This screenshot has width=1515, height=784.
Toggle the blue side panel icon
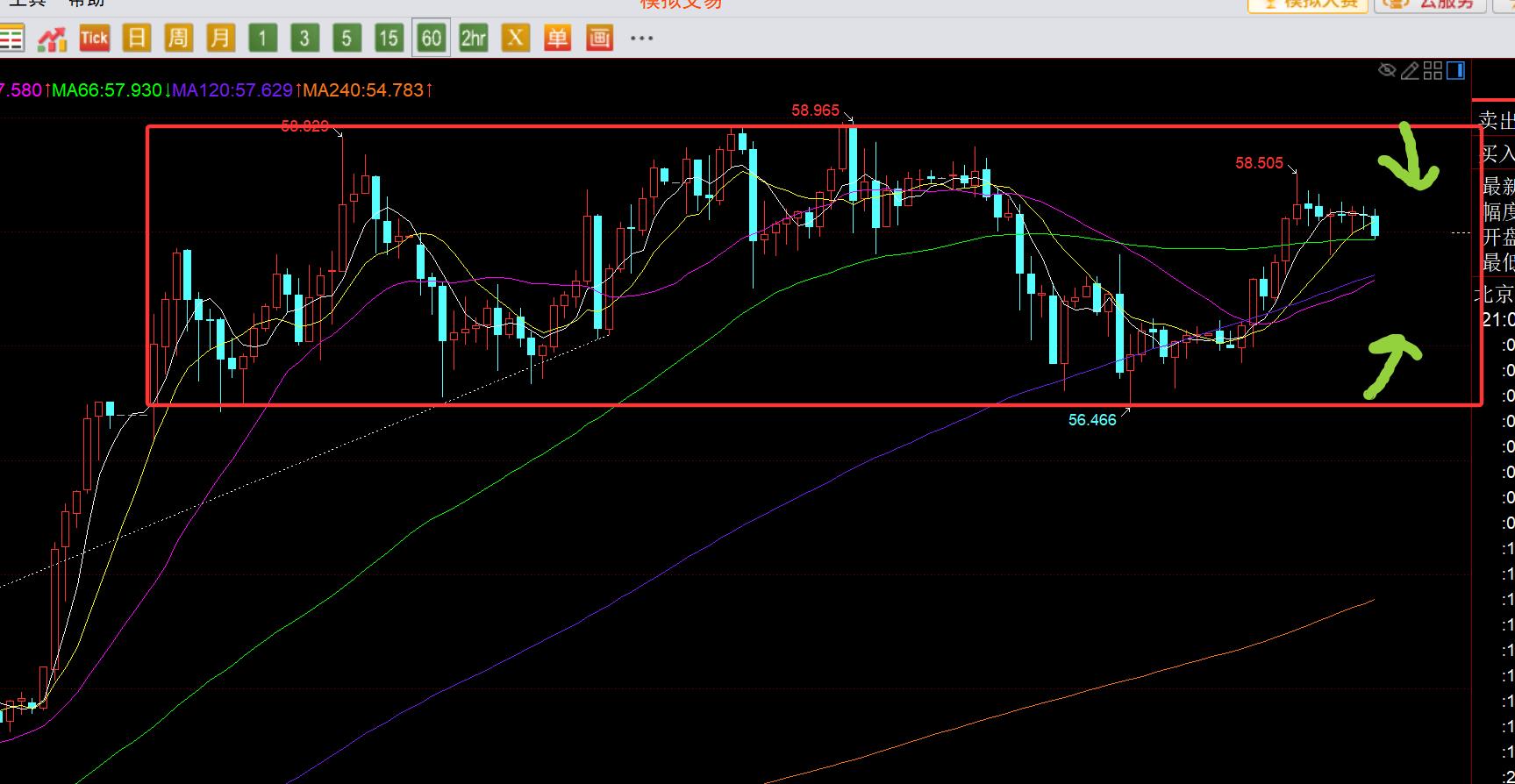point(1455,71)
